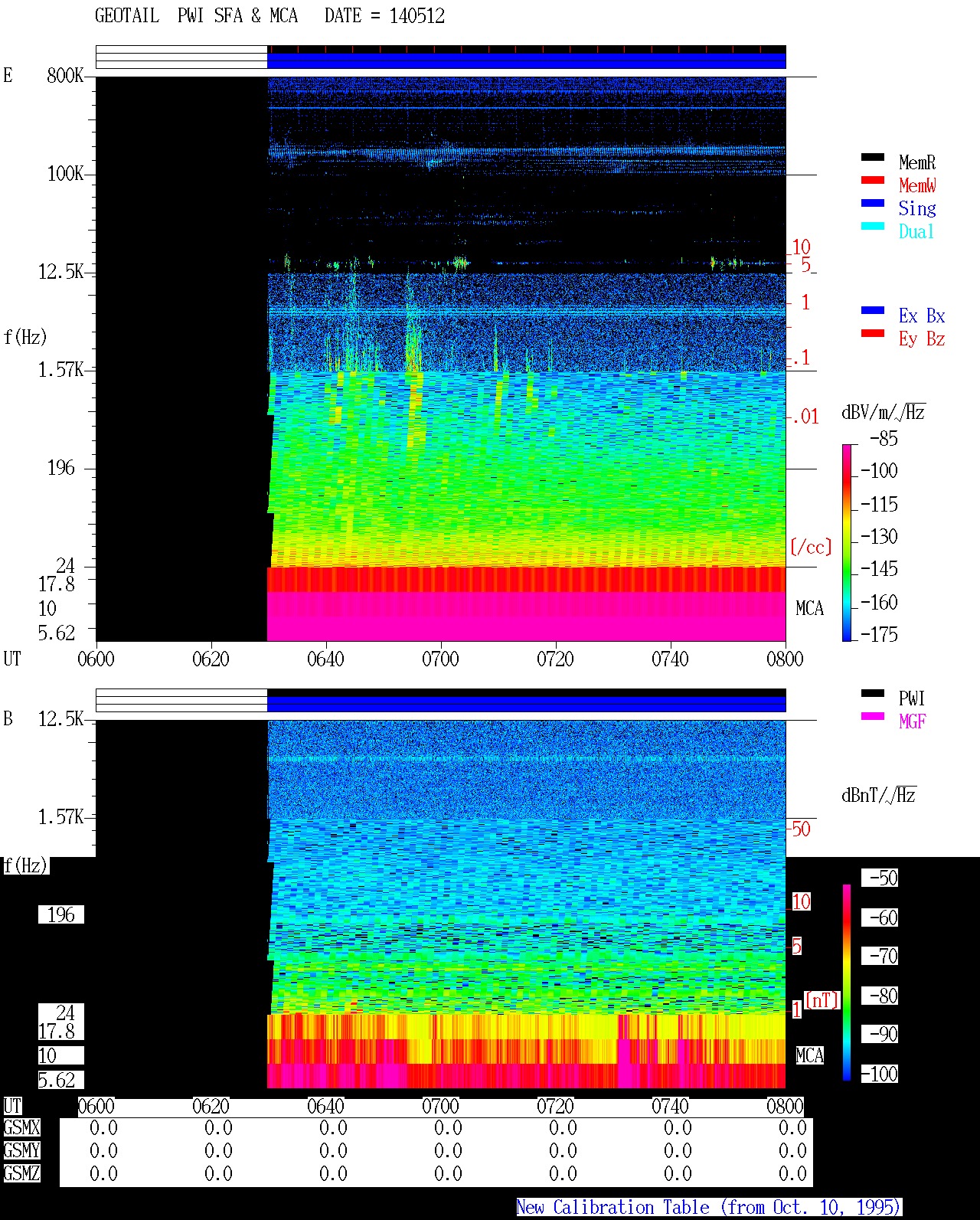Click the 800K frequency axis label
The height and width of the screenshot is (1220, 980).
click(x=65, y=75)
